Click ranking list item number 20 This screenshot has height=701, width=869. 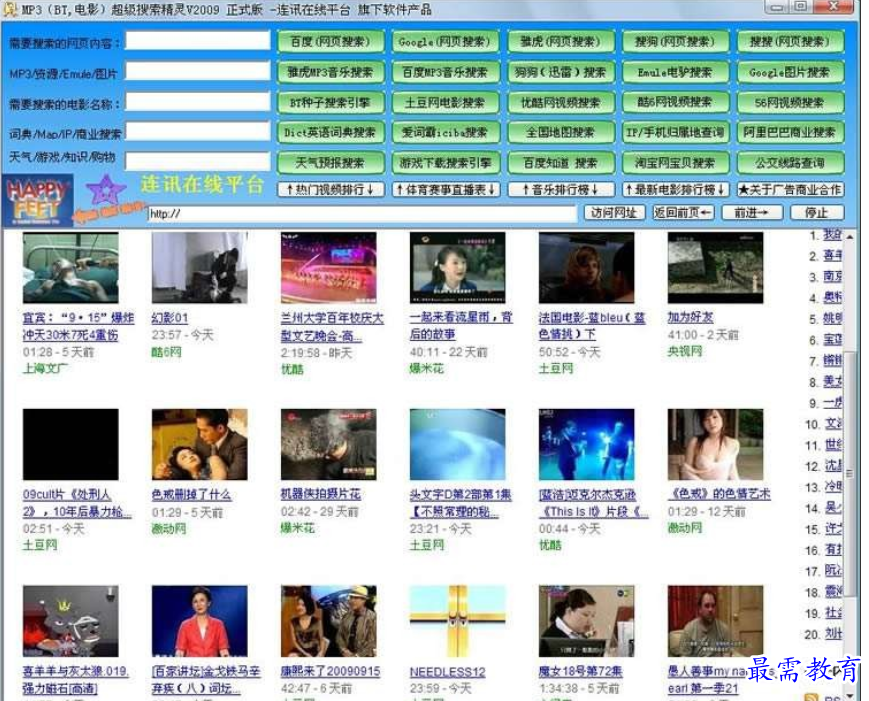(x=833, y=634)
